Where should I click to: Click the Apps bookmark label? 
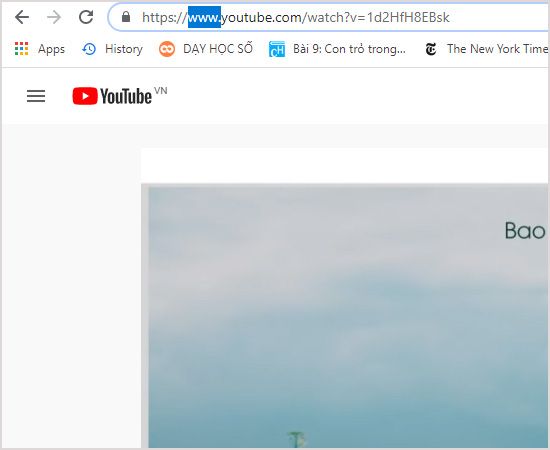click(x=52, y=49)
